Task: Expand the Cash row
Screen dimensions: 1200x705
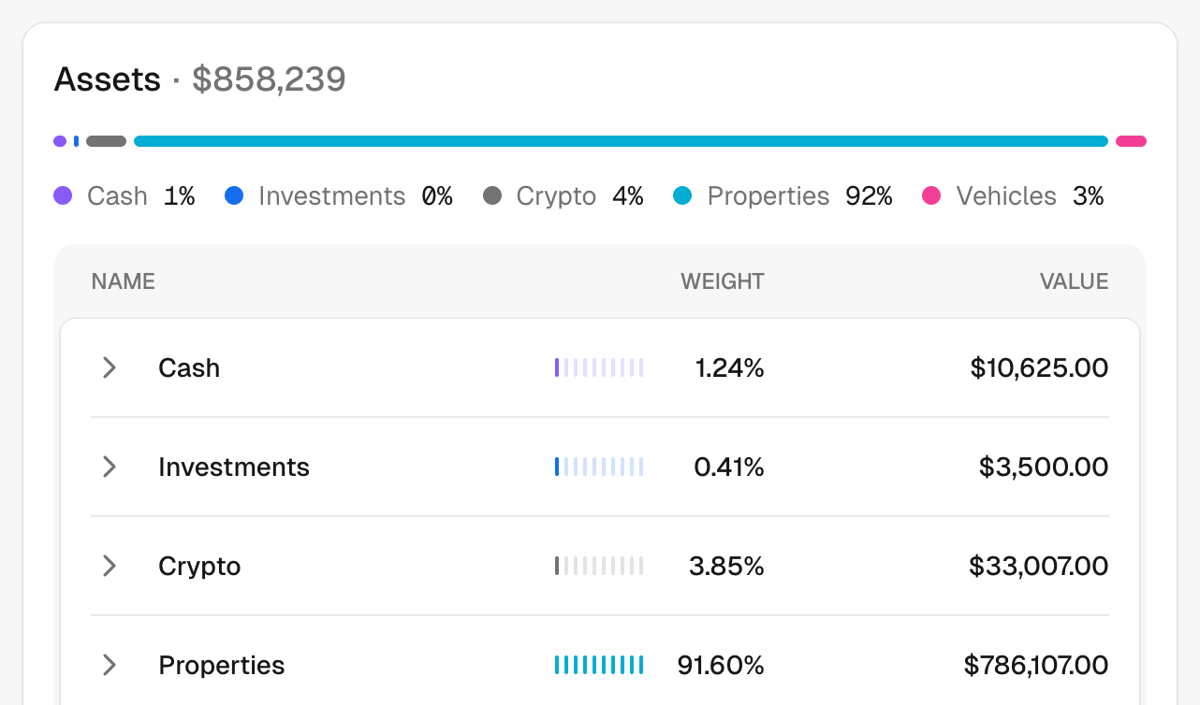Action: pos(109,367)
